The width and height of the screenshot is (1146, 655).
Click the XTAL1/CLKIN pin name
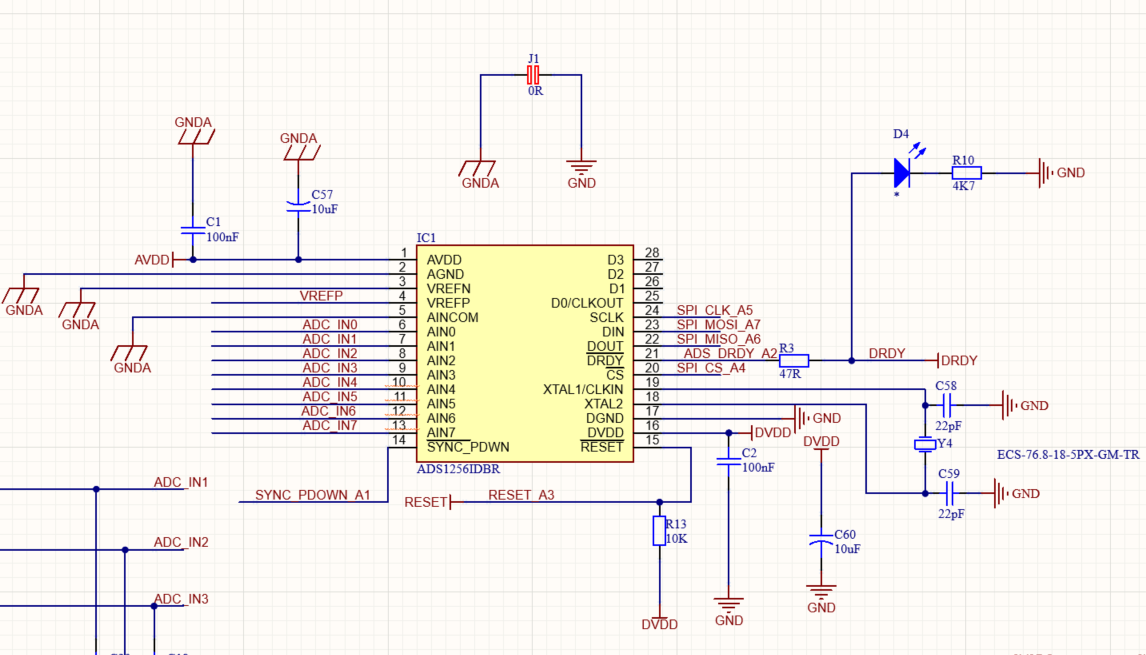pos(583,390)
